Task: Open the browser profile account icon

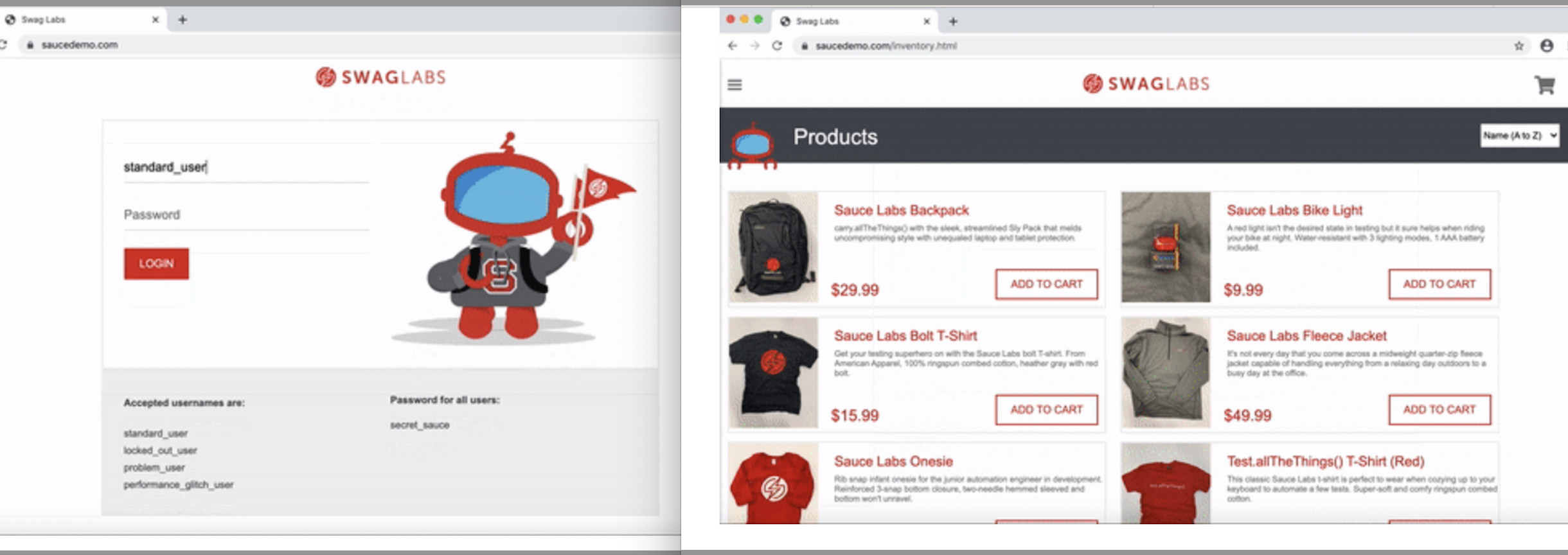Action: point(1547,46)
